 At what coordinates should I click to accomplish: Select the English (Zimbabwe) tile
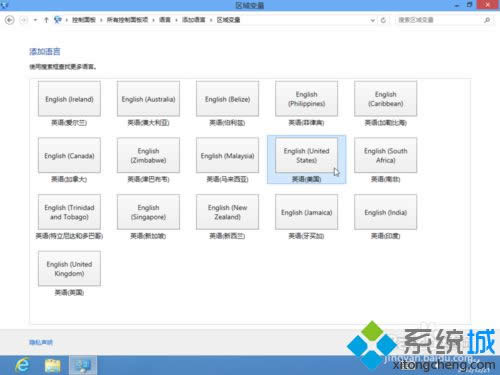click(x=148, y=155)
